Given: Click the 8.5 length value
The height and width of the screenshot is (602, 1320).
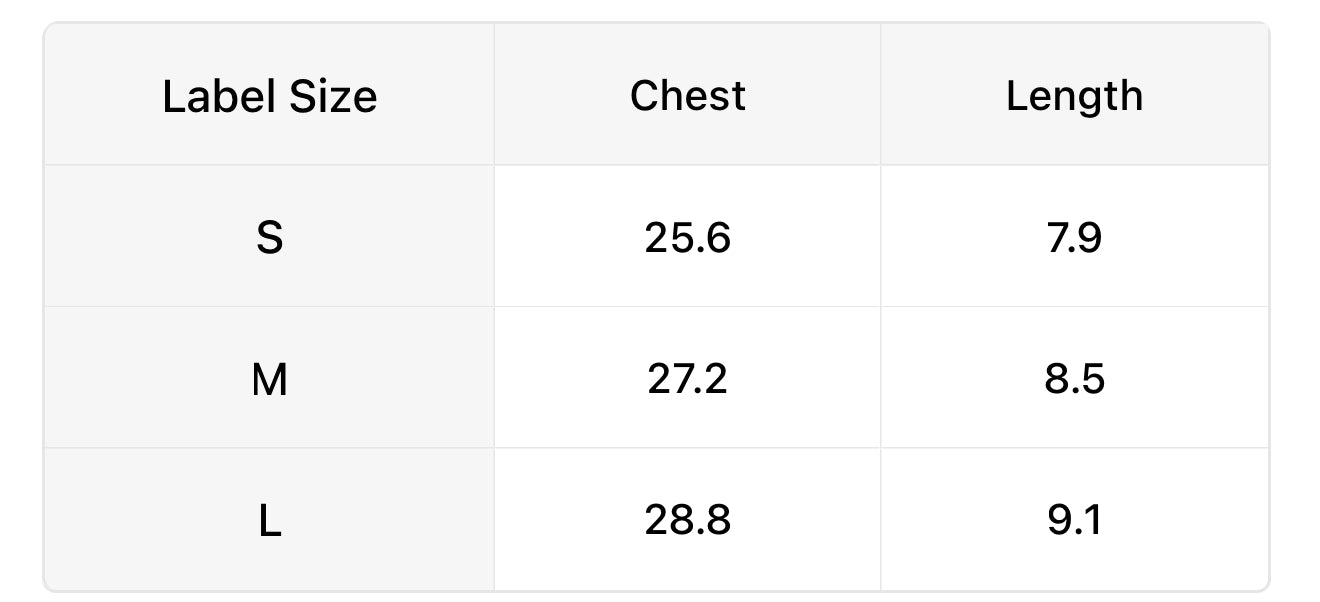Looking at the screenshot, I should pos(1074,380).
